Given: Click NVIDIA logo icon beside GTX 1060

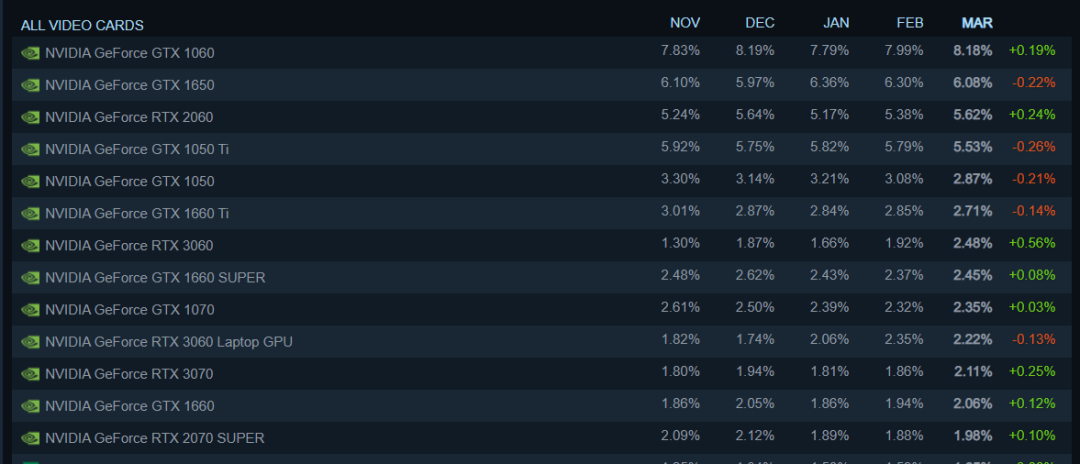Looking at the screenshot, I should click(x=30, y=53).
